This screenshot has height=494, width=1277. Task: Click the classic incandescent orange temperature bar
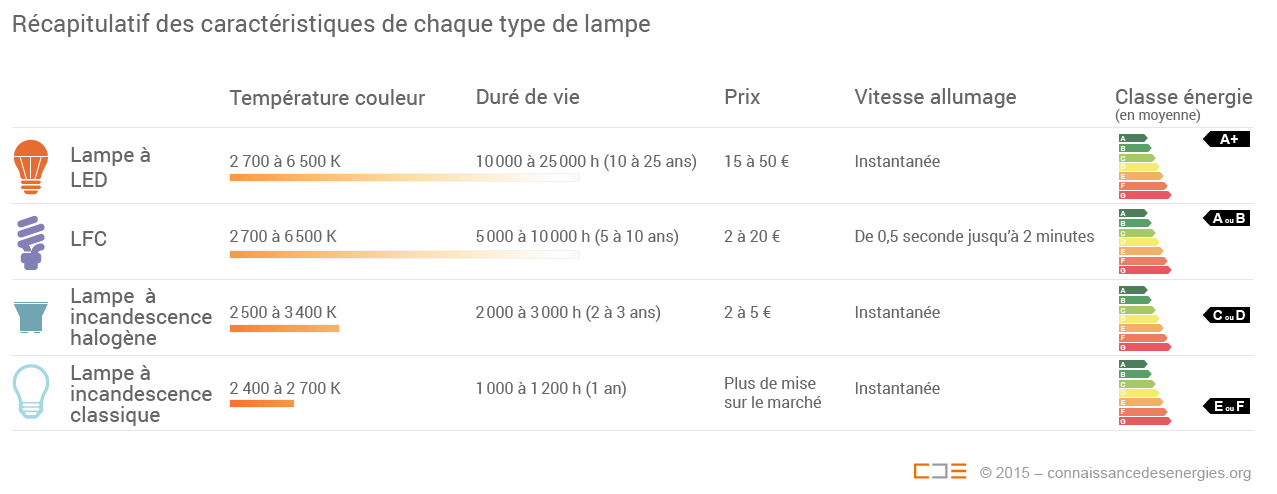pyautogui.click(x=262, y=404)
